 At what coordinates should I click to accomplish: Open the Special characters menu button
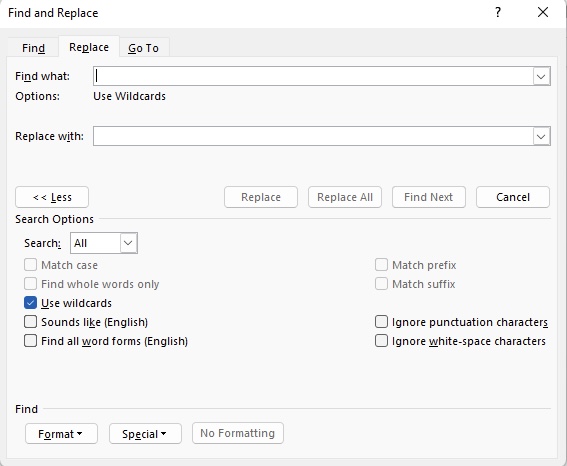(x=145, y=433)
